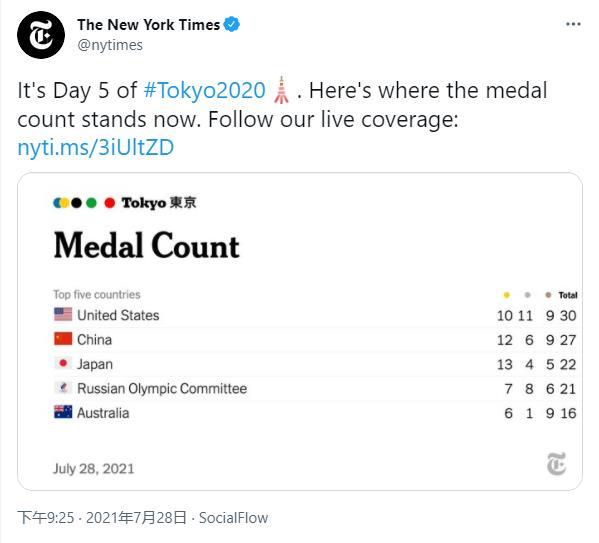Click the Total column header
This screenshot has height=543, width=599.
[x=568, y=295]
